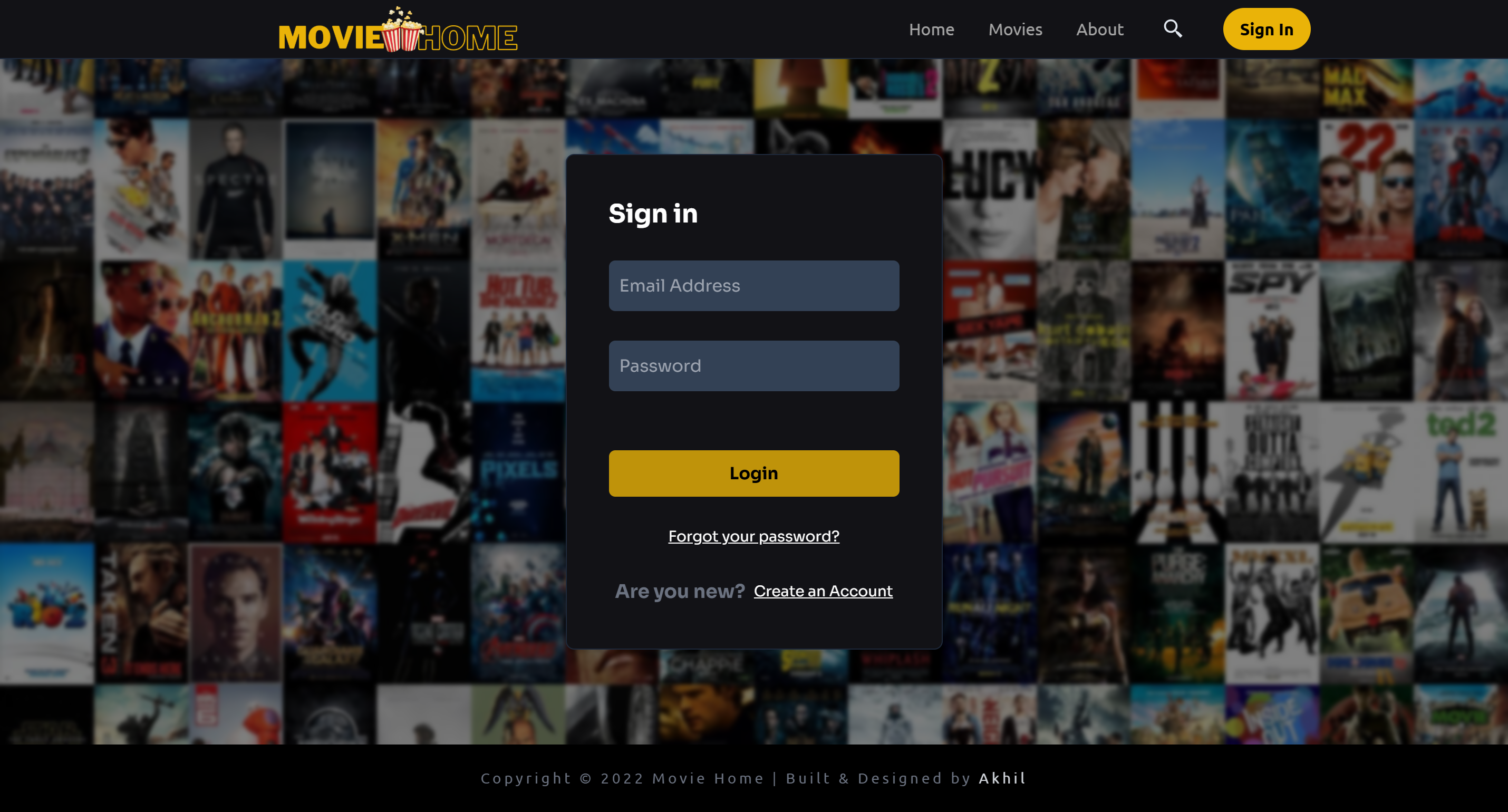The width and height of the screenshot is (1508, 812).
Task: Click the yellow Sign In header button
Action: point(1266,30)
